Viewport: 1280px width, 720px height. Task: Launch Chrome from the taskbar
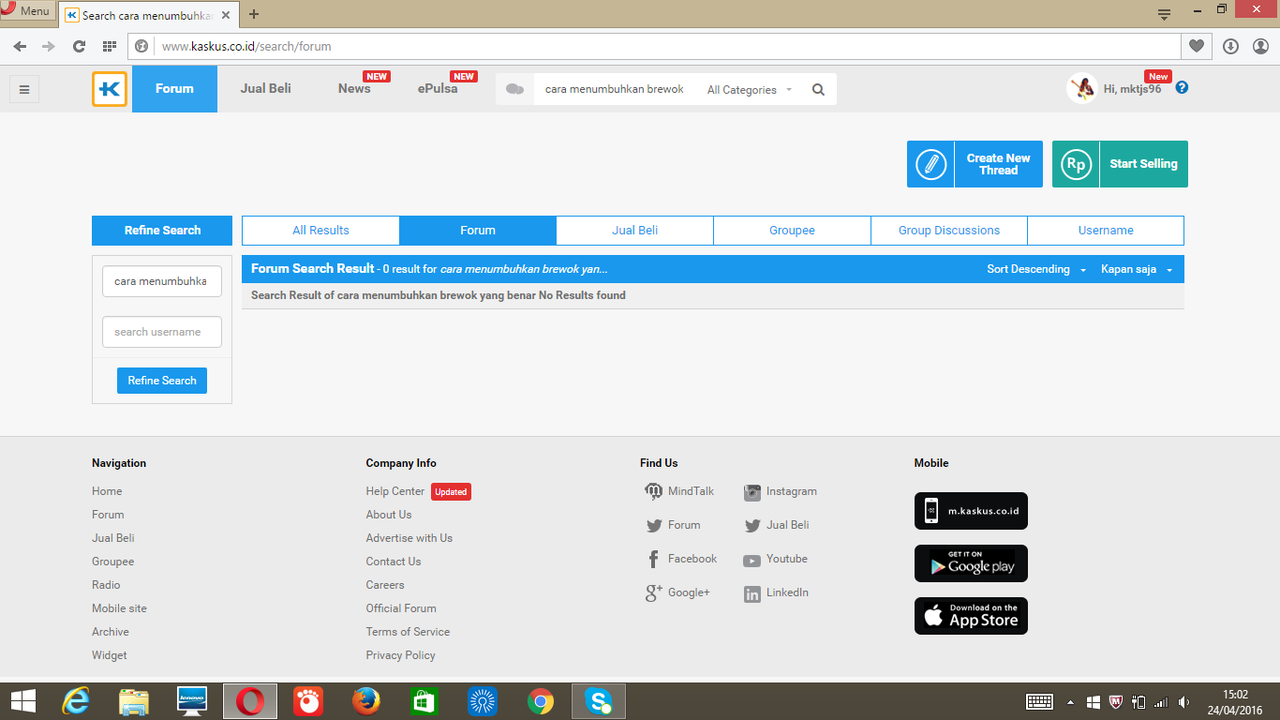click(x=541, y=702)
